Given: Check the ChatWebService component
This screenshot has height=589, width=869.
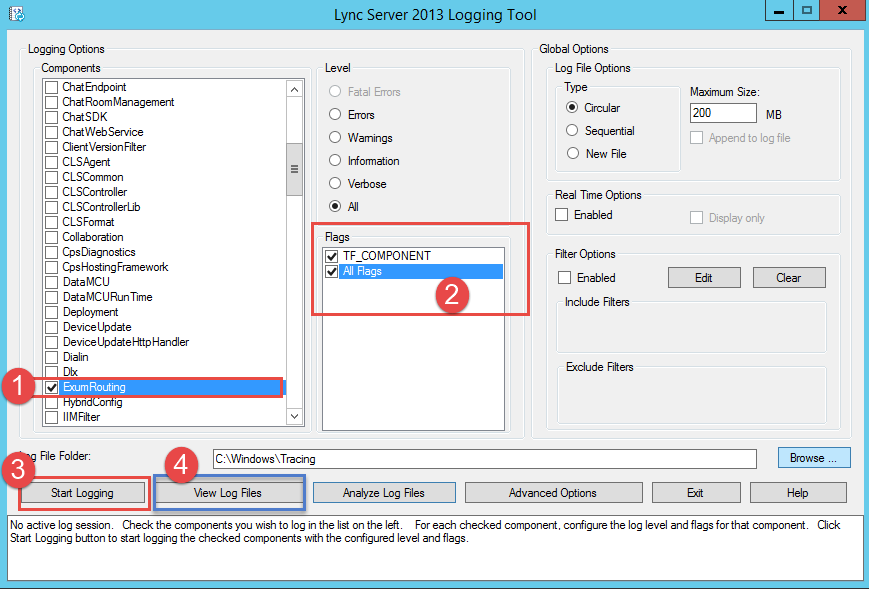Looking at the screenshot, I should tap(52, 132).
